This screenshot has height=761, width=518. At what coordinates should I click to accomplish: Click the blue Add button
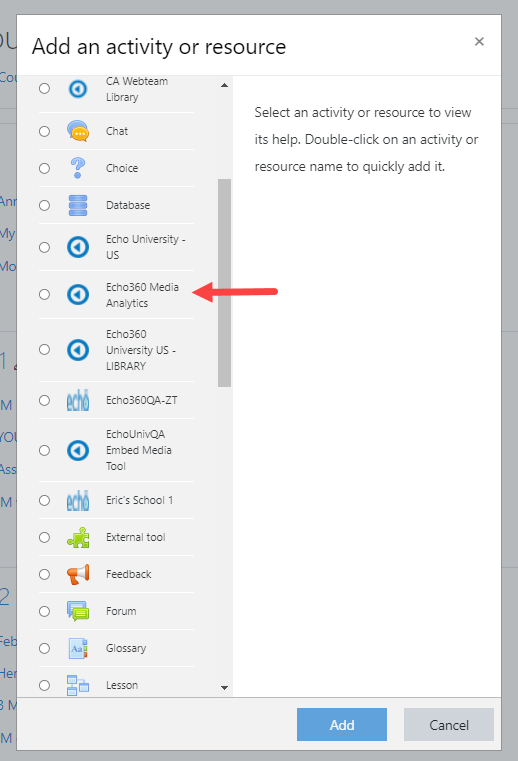(x=342, y=725)
